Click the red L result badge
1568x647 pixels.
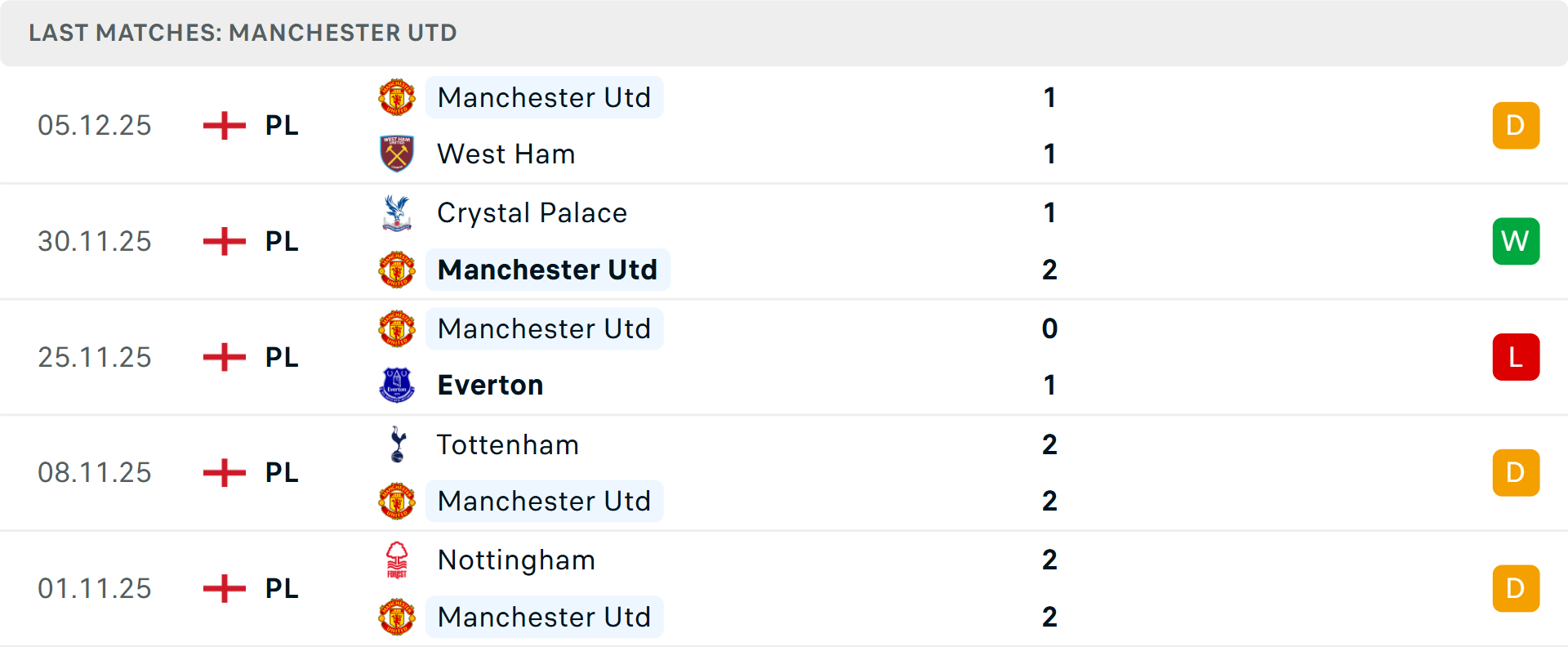pyautogui.click(x=1516, y=357)
